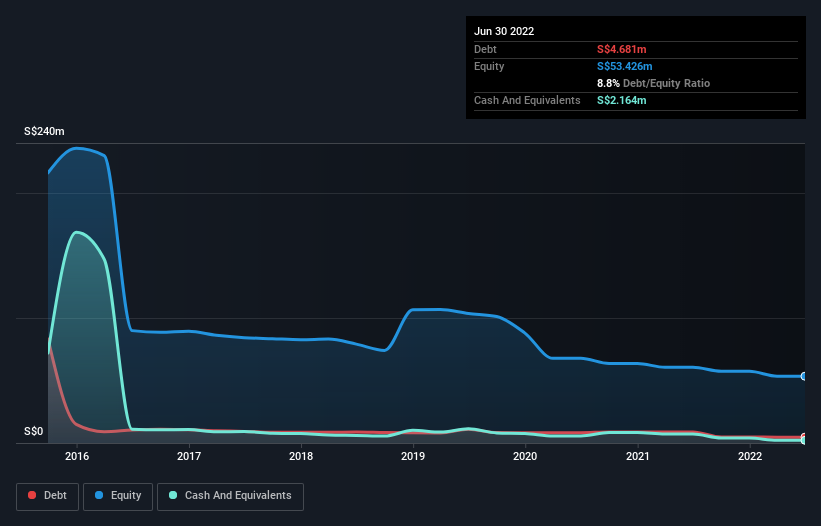Toggle the Debt series legend button
The width and height of the screenshot is (821, 526).
point(48,496)
